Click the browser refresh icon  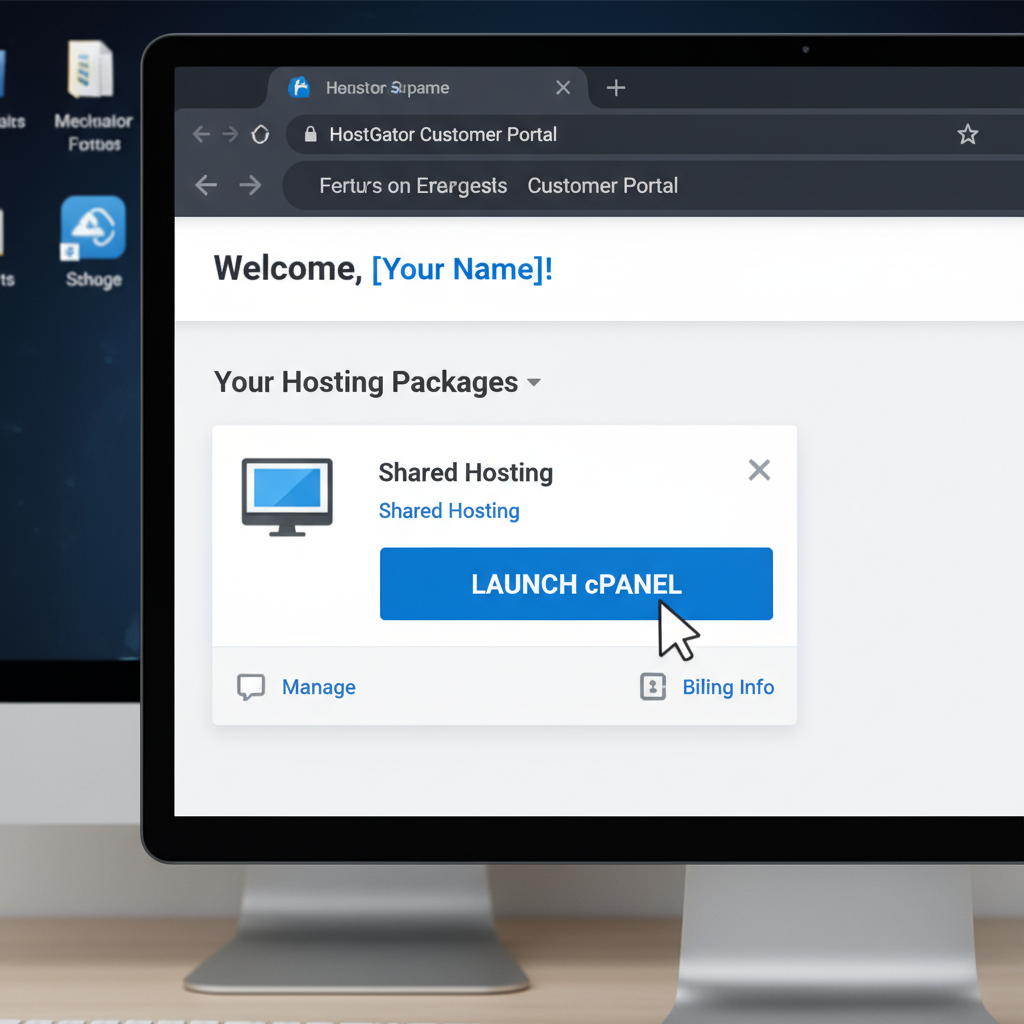(261, 134)
